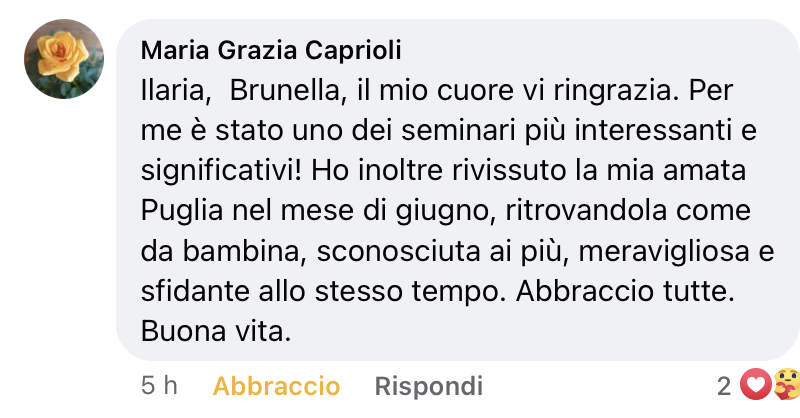View the reactions count of 2
The image size is (800, 418).
point(724,386)
